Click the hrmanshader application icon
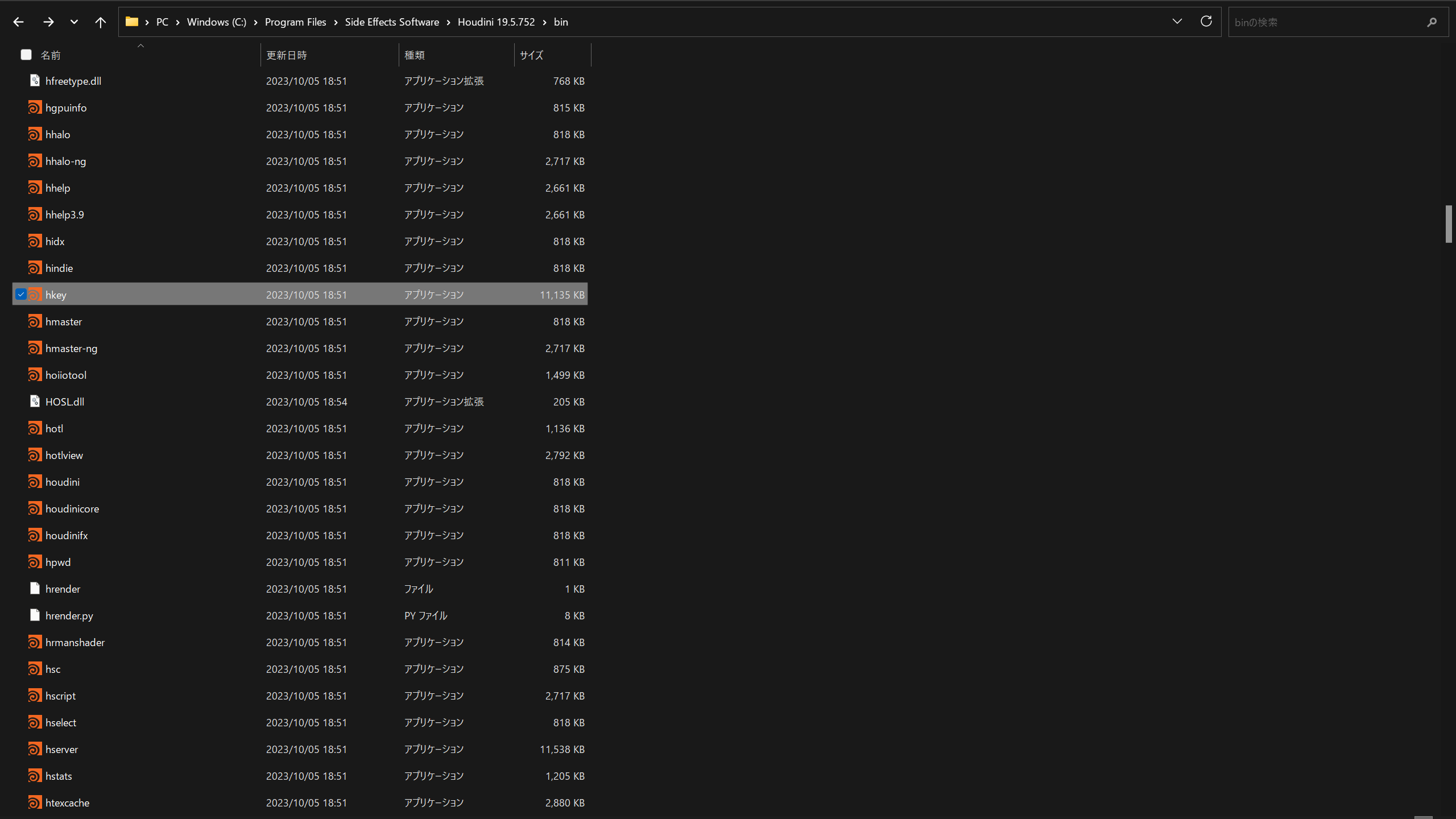 (35, 642)
